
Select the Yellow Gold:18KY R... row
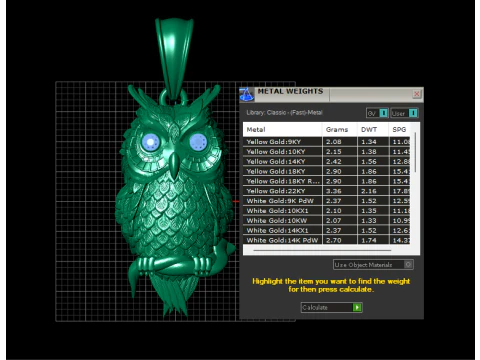coord(327,181)
